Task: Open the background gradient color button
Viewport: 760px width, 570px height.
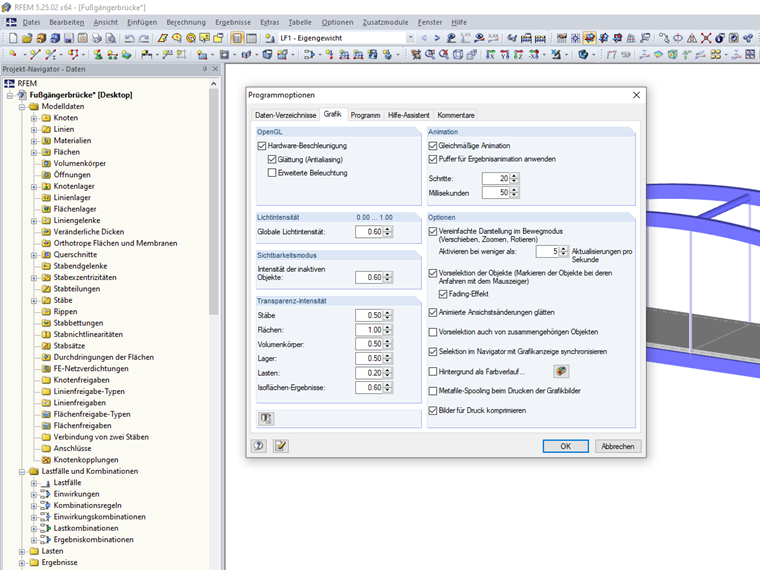Action: [561, 371]
